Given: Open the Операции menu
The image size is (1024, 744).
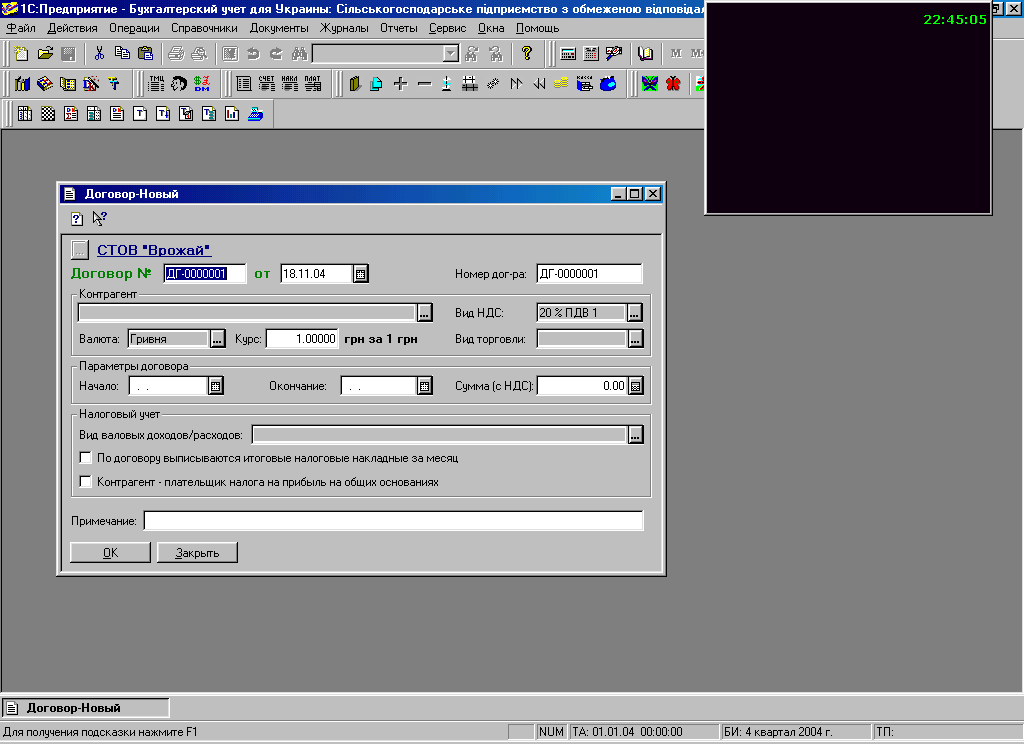Looking at the screenshot, I should pyautogui.click(x=135, y=28).
